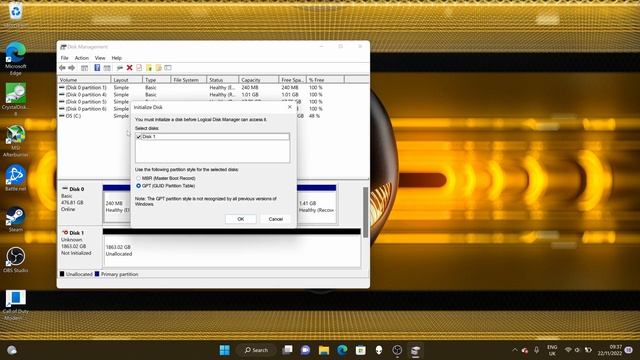Click the Properties page toolbar icon after red X

139,68
